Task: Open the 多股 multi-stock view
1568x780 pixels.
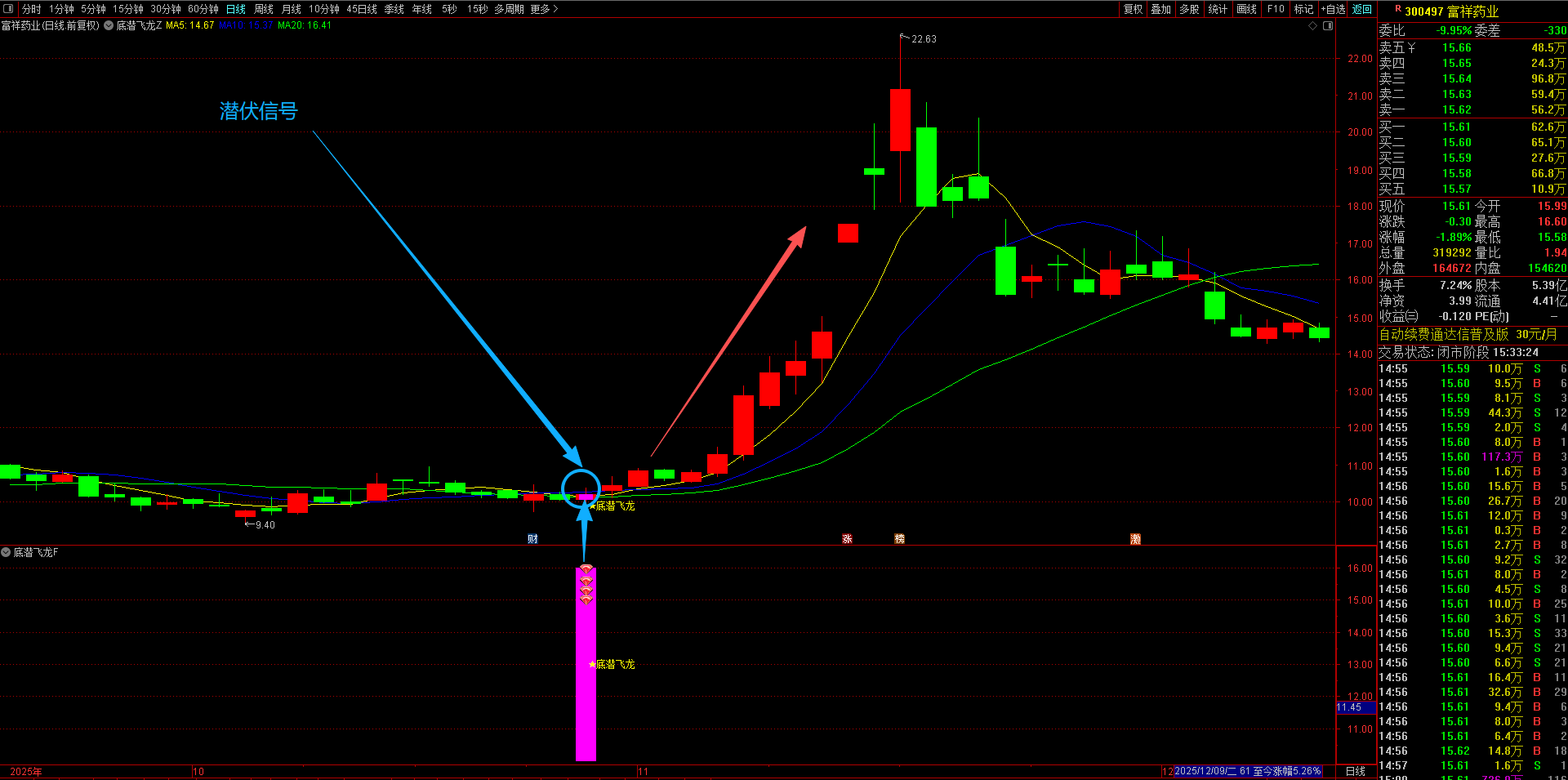Action: [1190, 9]
